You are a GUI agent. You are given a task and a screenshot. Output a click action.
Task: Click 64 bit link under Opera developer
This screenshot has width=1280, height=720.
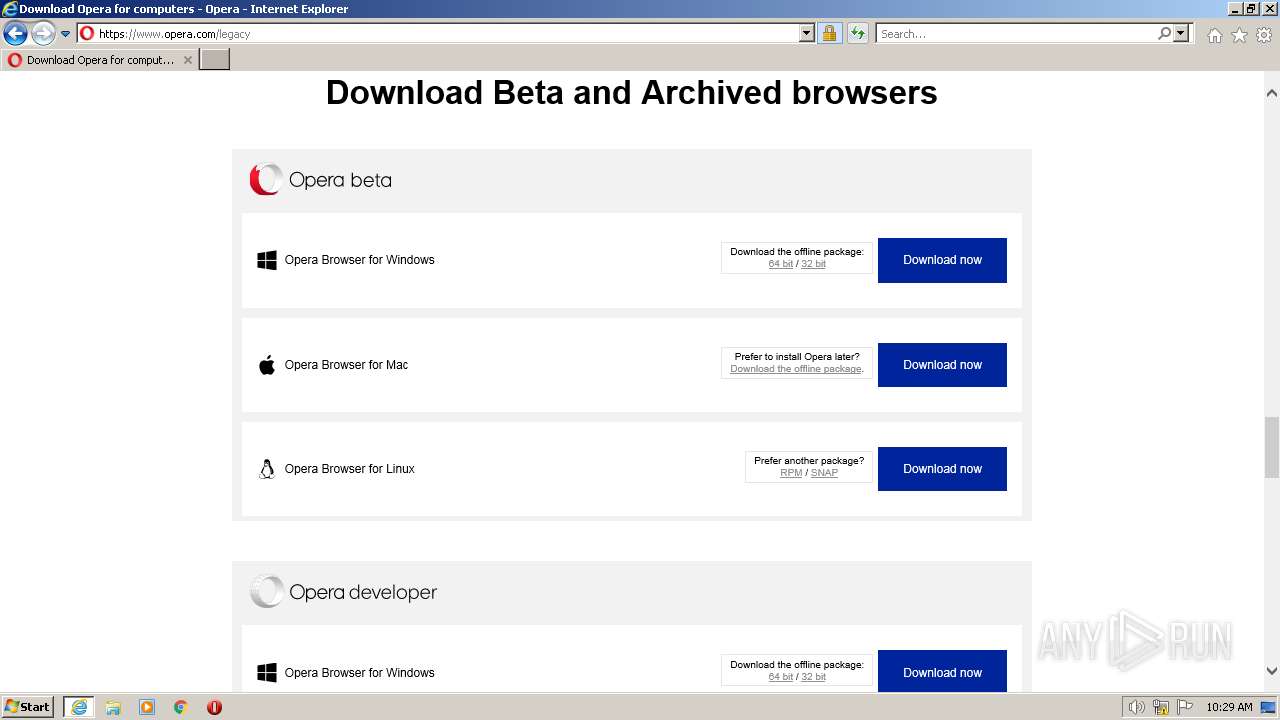click(781, 677)
